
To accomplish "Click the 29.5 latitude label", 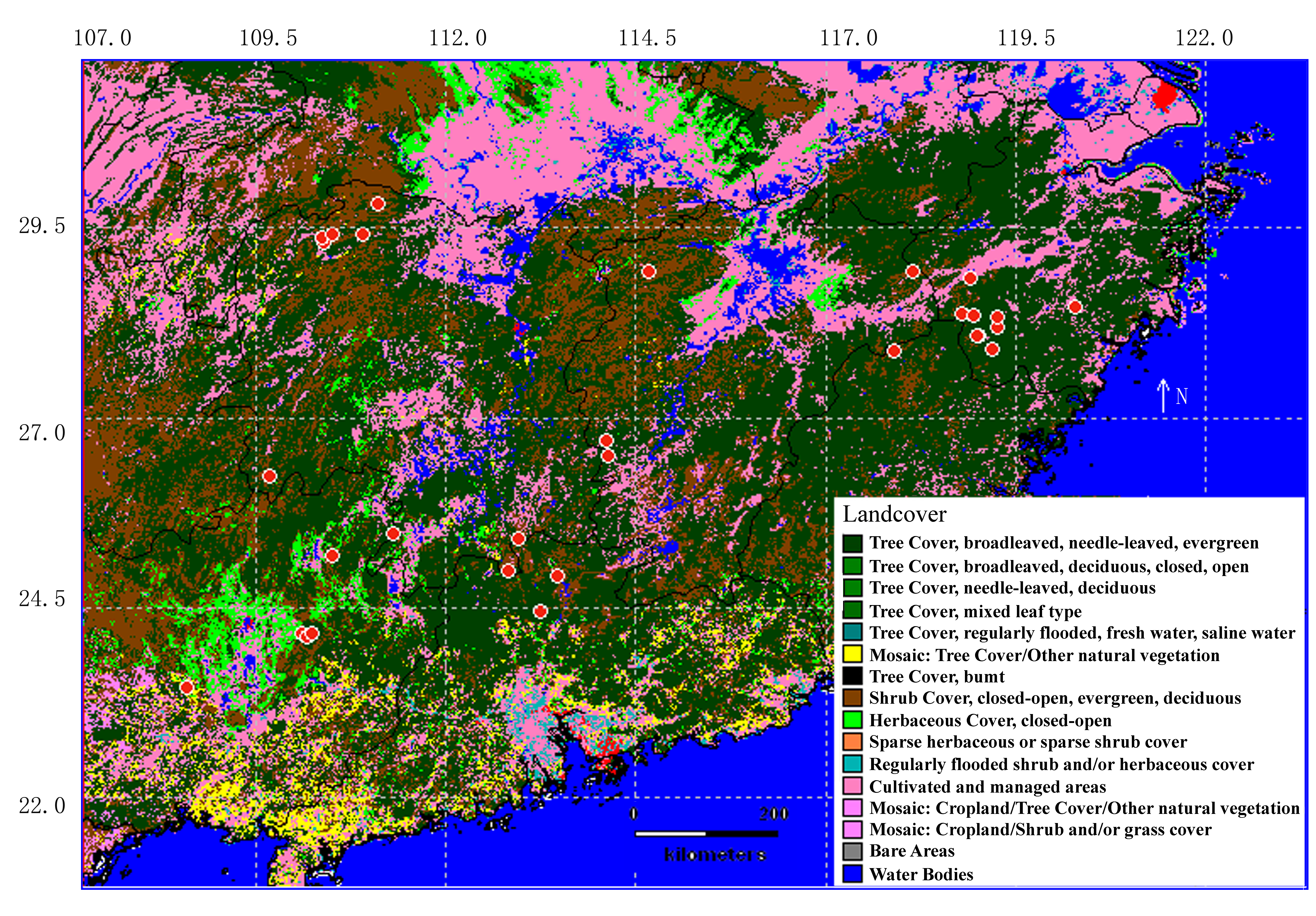I will tap(42, 226).
